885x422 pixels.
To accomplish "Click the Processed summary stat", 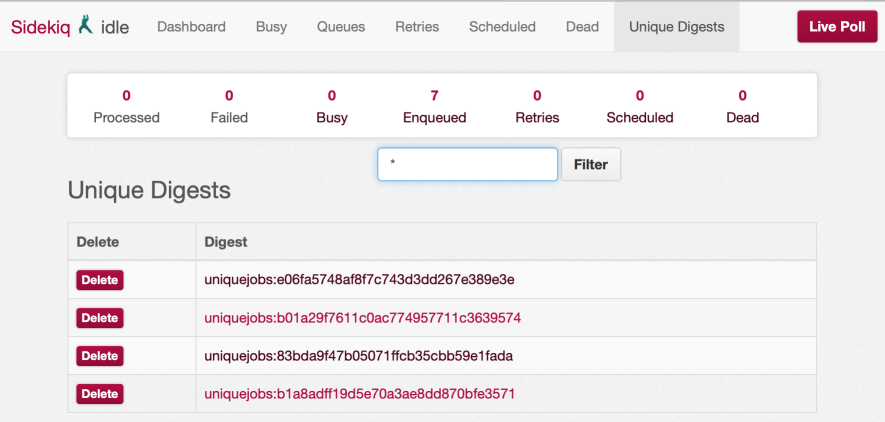I will tap(126, 107).
